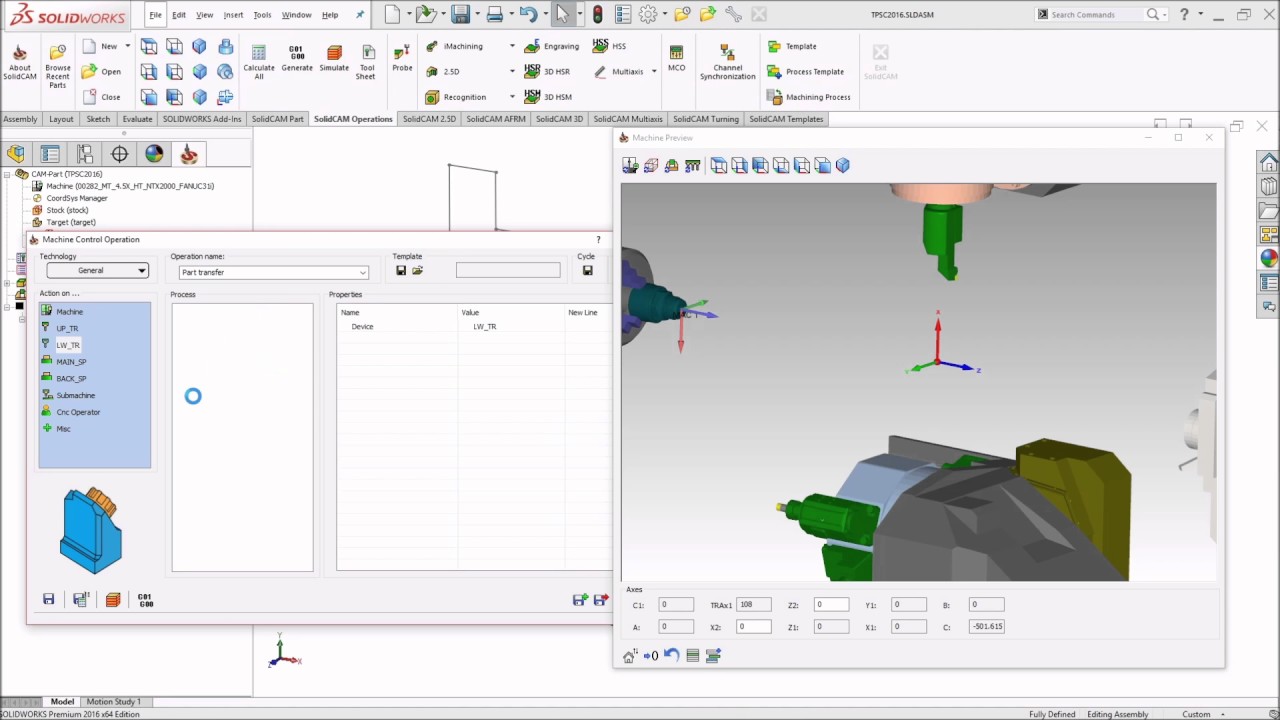The width and height of the screenshot is (1280, 720).
Task: Open Tool Sheet in the ribbon
Action: 367,62
